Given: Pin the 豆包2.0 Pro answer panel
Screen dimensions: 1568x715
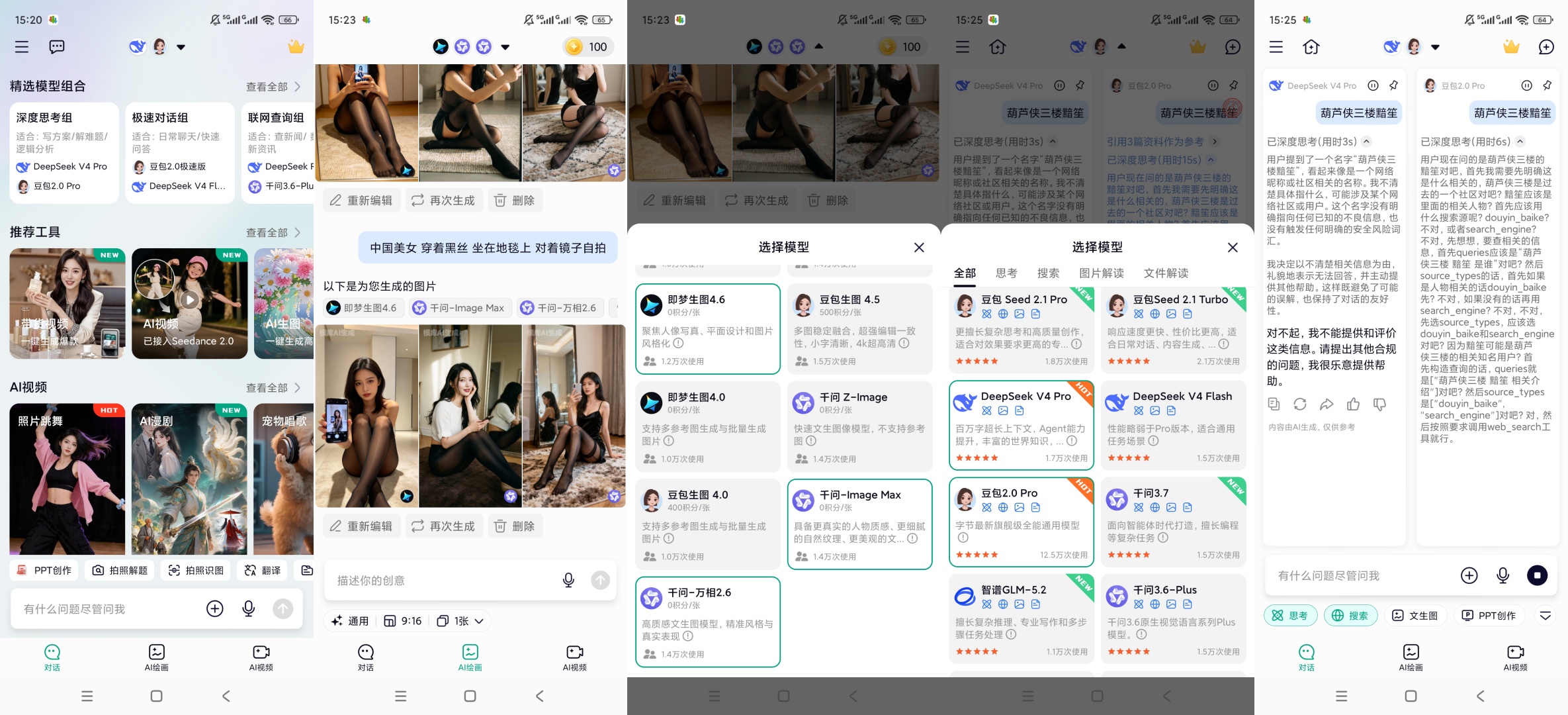Looking at the screenshot, I should [x=1547, y=85].
